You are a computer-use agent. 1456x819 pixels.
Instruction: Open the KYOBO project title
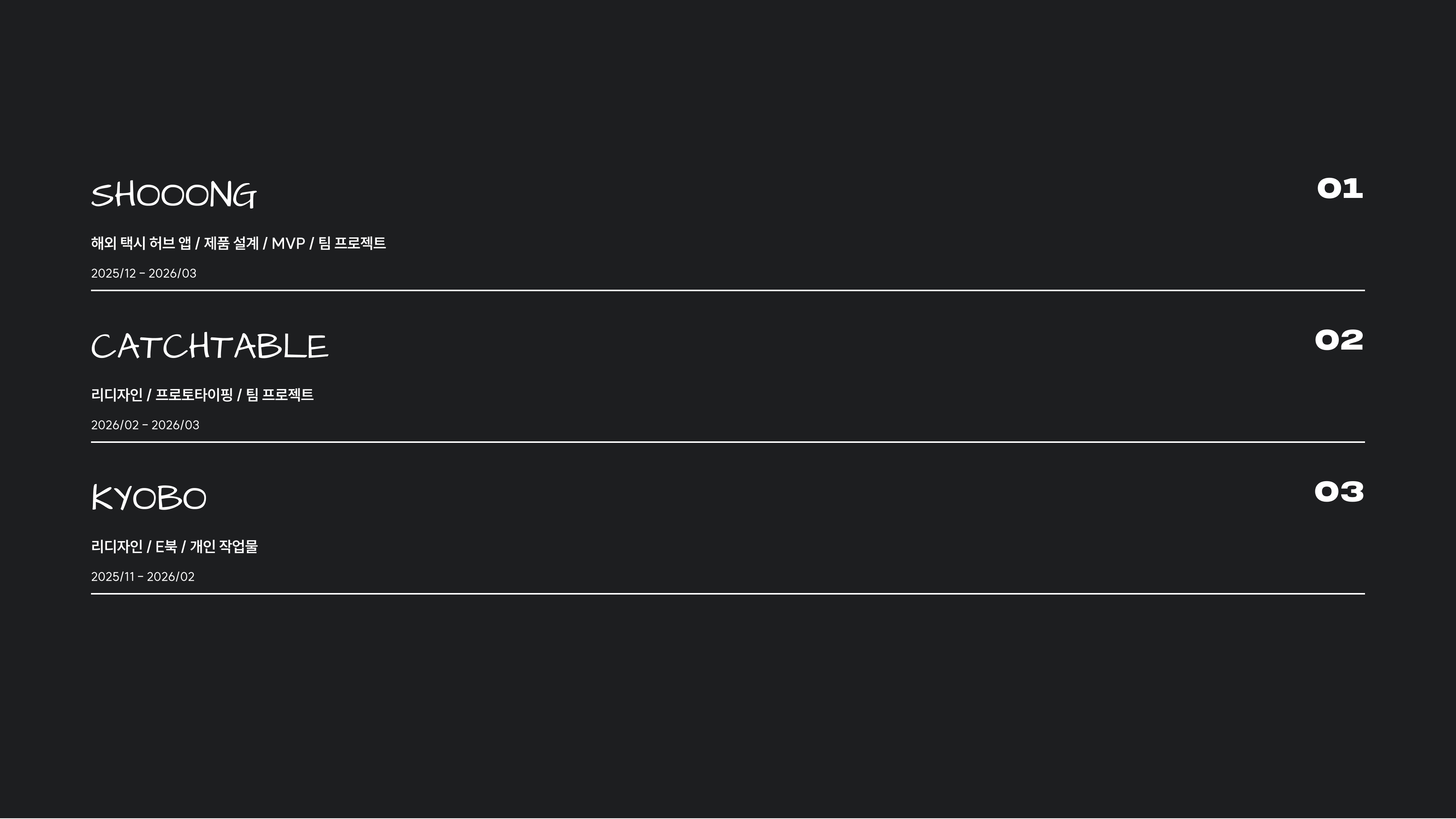coord(149,498)
